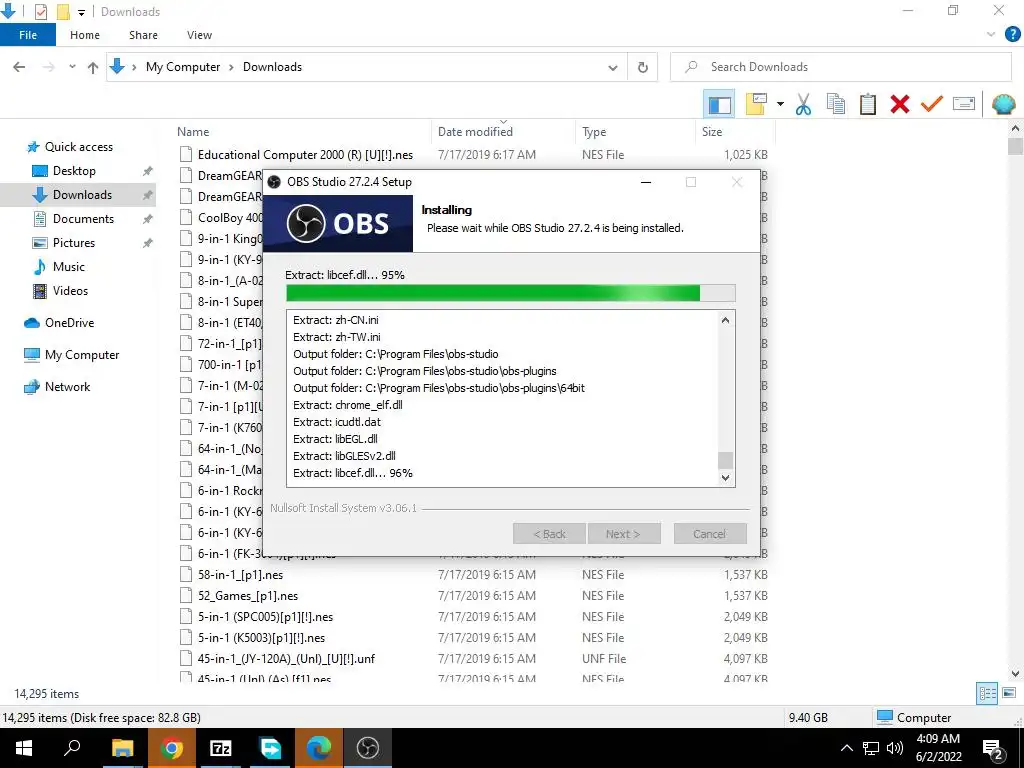Select My Computer in navigation pane

(82, 355)
